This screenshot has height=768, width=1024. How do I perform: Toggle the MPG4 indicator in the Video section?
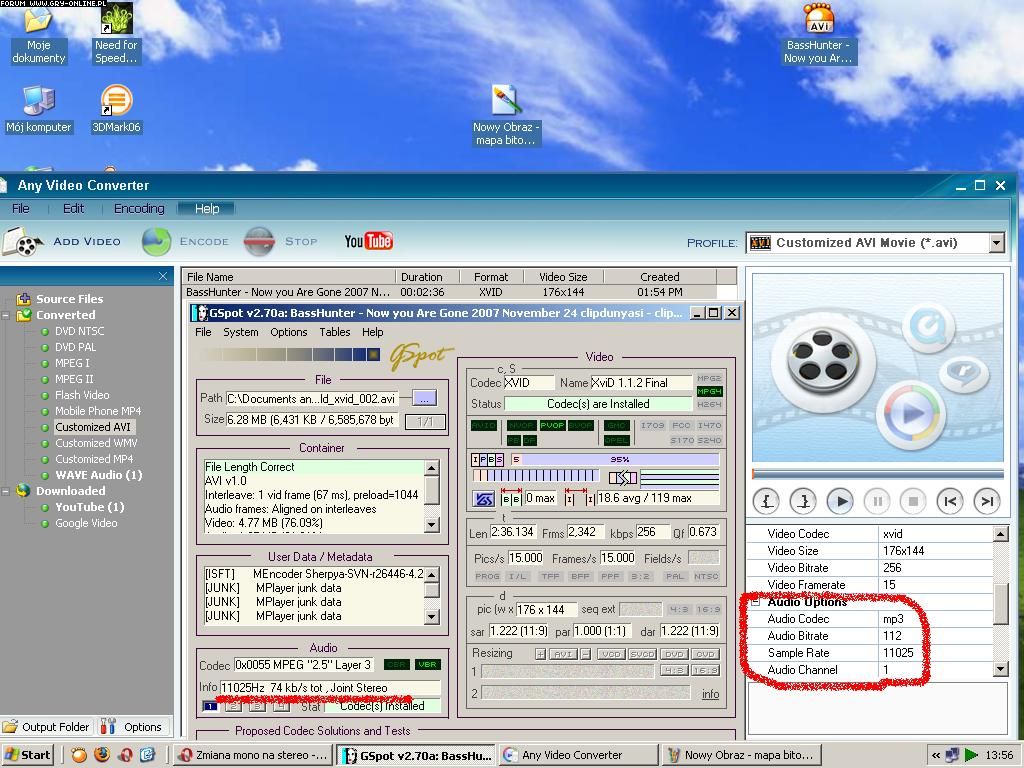click(x=709, y=391)
